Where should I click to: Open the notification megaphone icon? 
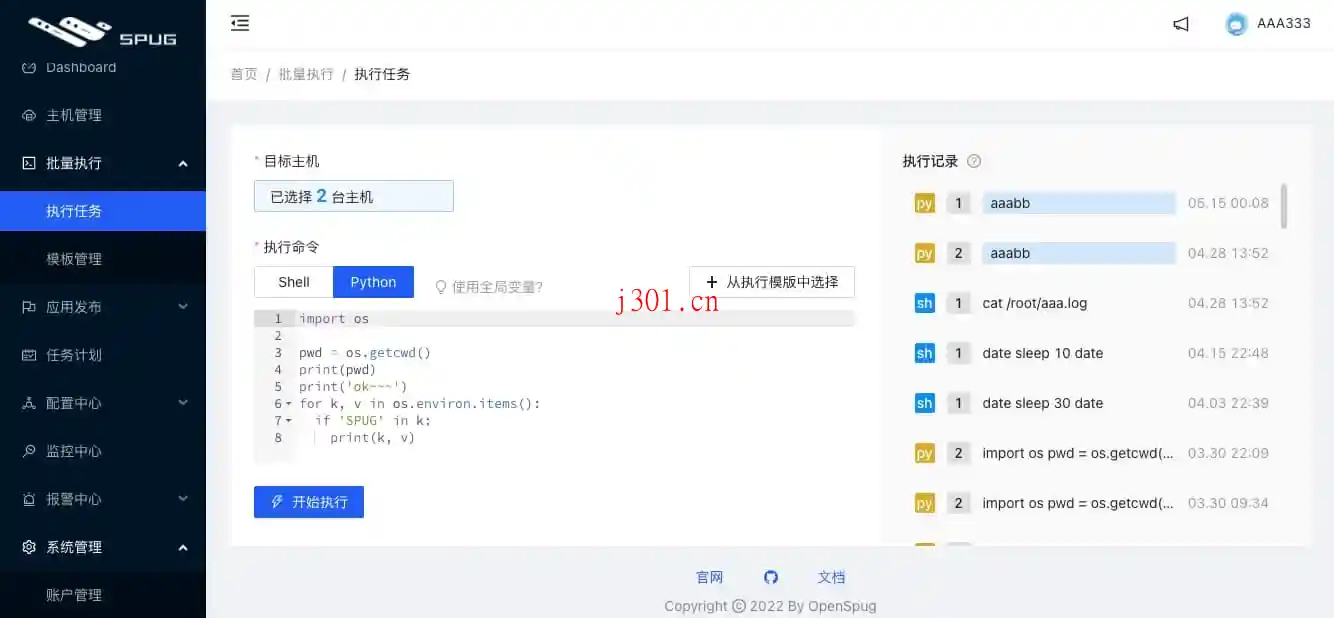pyautogui.click(x=1180, y=23)
